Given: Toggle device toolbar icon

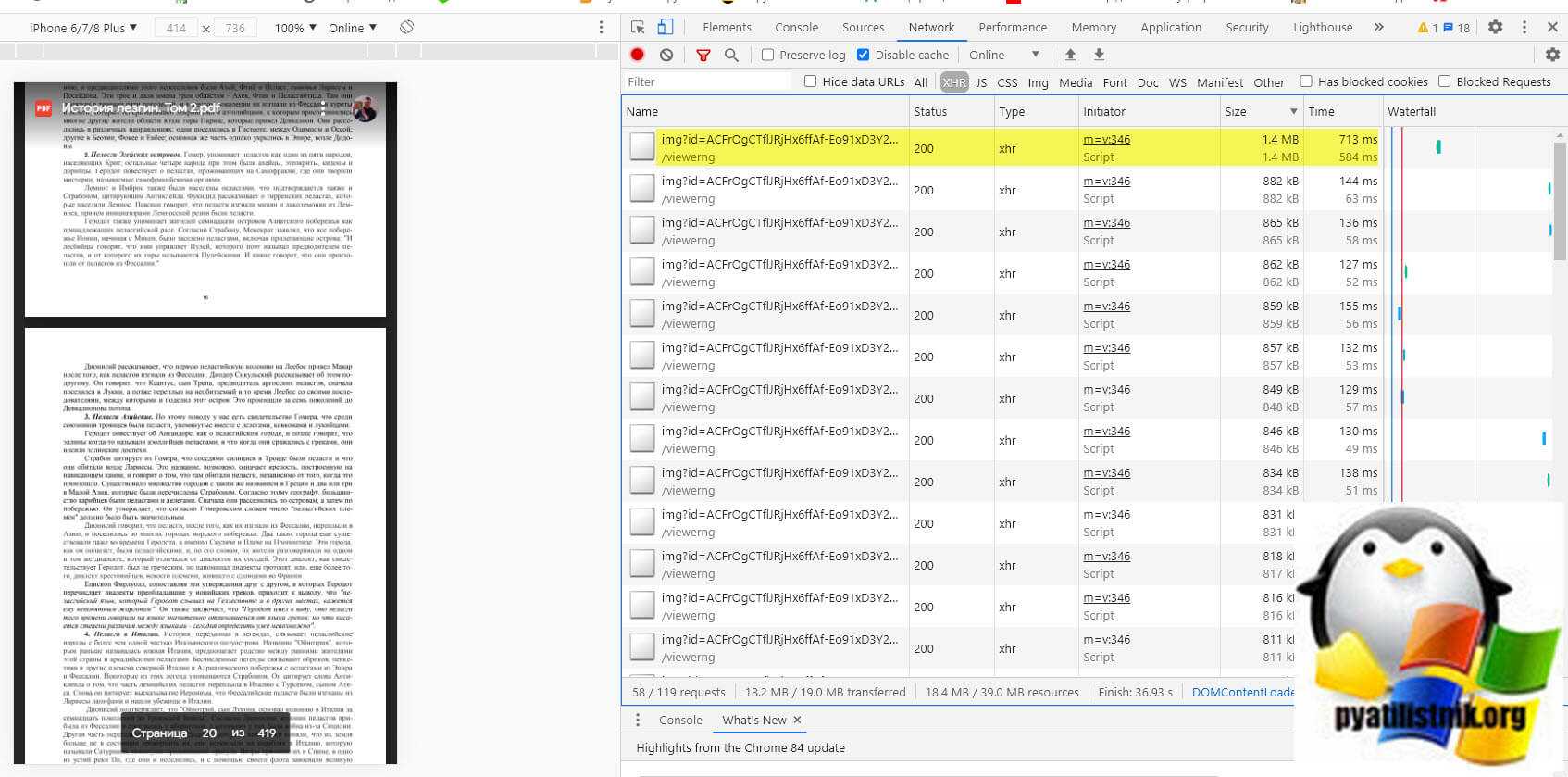Looking at the screenshot, I should 666,27.
